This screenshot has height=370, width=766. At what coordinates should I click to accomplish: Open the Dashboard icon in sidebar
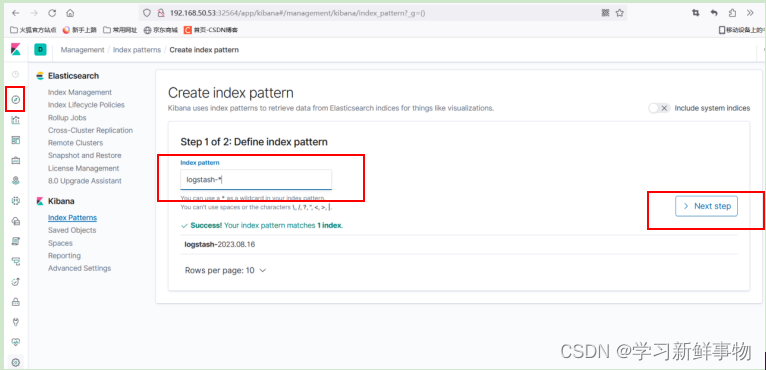tap(16, 140)
